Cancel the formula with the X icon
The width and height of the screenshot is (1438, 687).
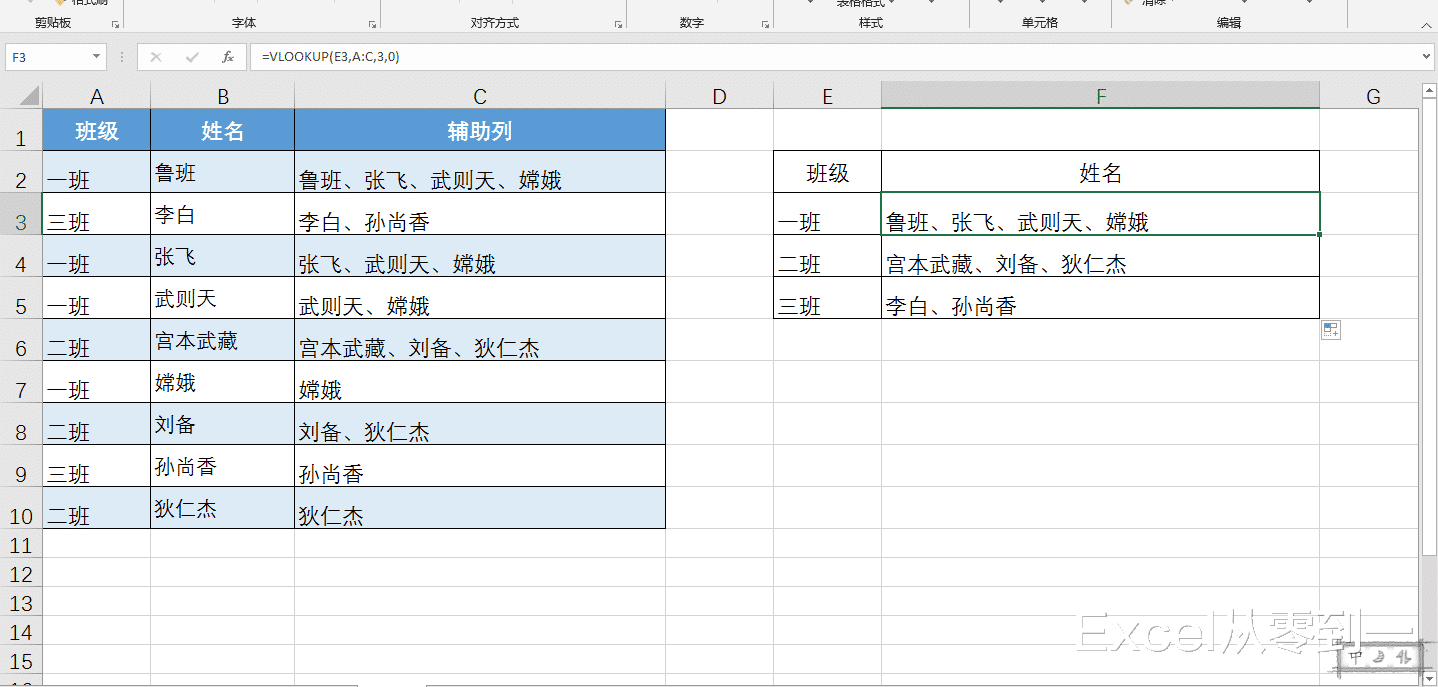point(155,56)
